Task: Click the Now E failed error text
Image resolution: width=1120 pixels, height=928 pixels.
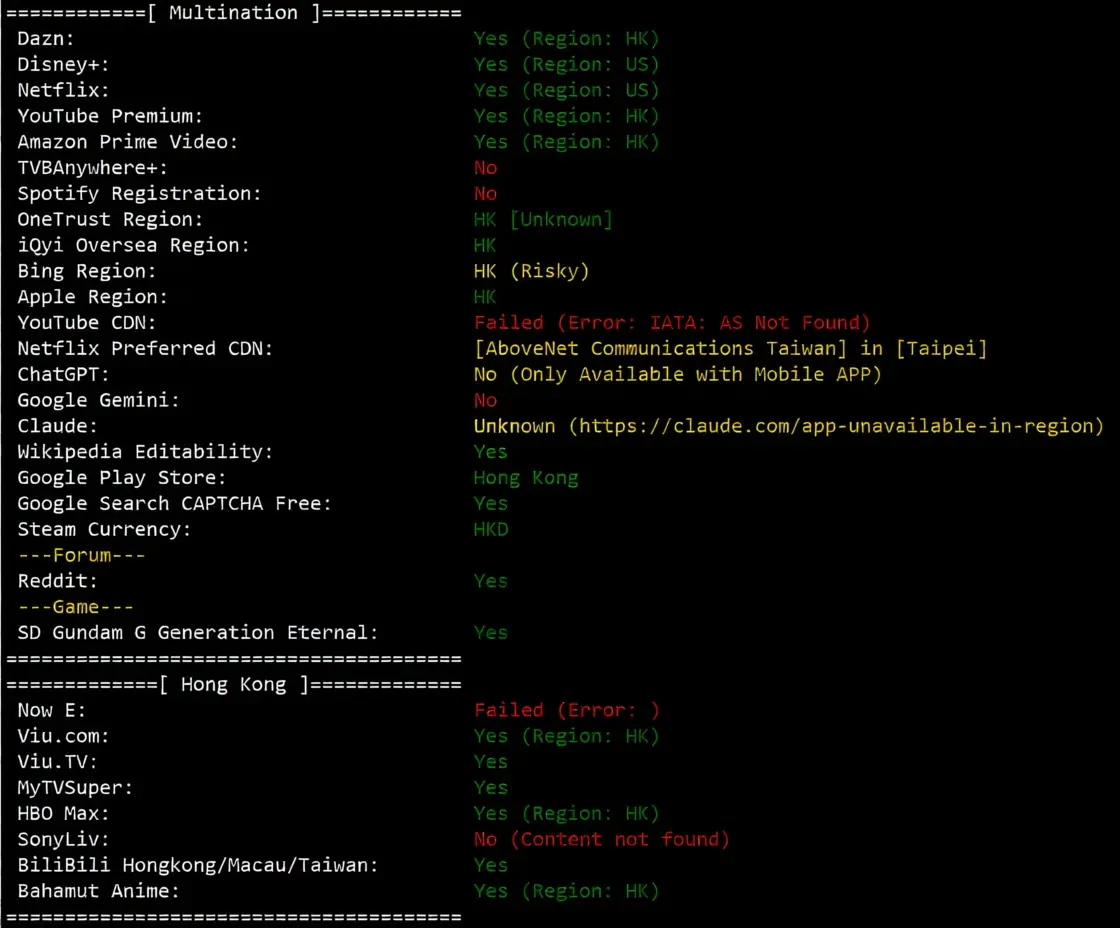Action: (x=566, y=710)
